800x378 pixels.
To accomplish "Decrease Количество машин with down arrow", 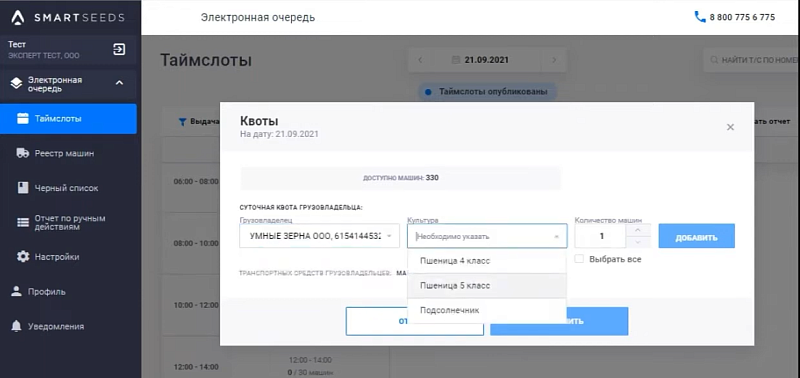I will point(638,242).
